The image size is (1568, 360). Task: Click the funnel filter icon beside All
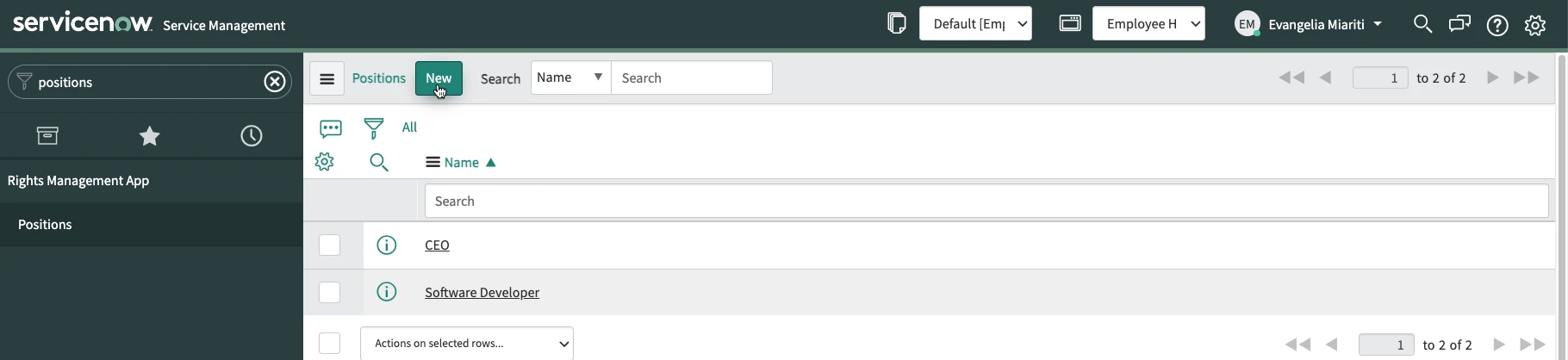tap(374, 128)
